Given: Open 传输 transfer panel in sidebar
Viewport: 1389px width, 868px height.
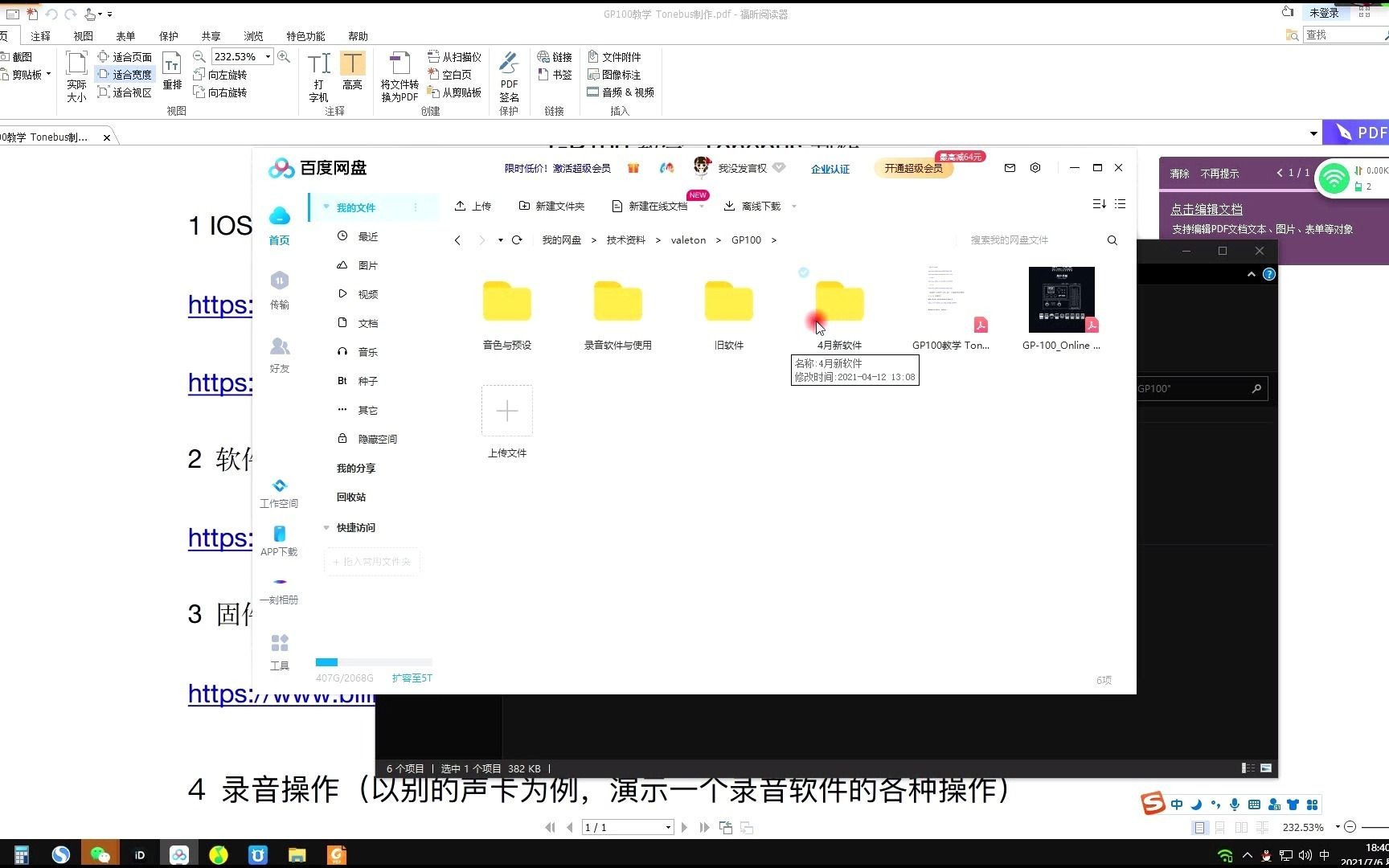Looking at the screenshot, I should pyautogui.click(x=279, y=290).
